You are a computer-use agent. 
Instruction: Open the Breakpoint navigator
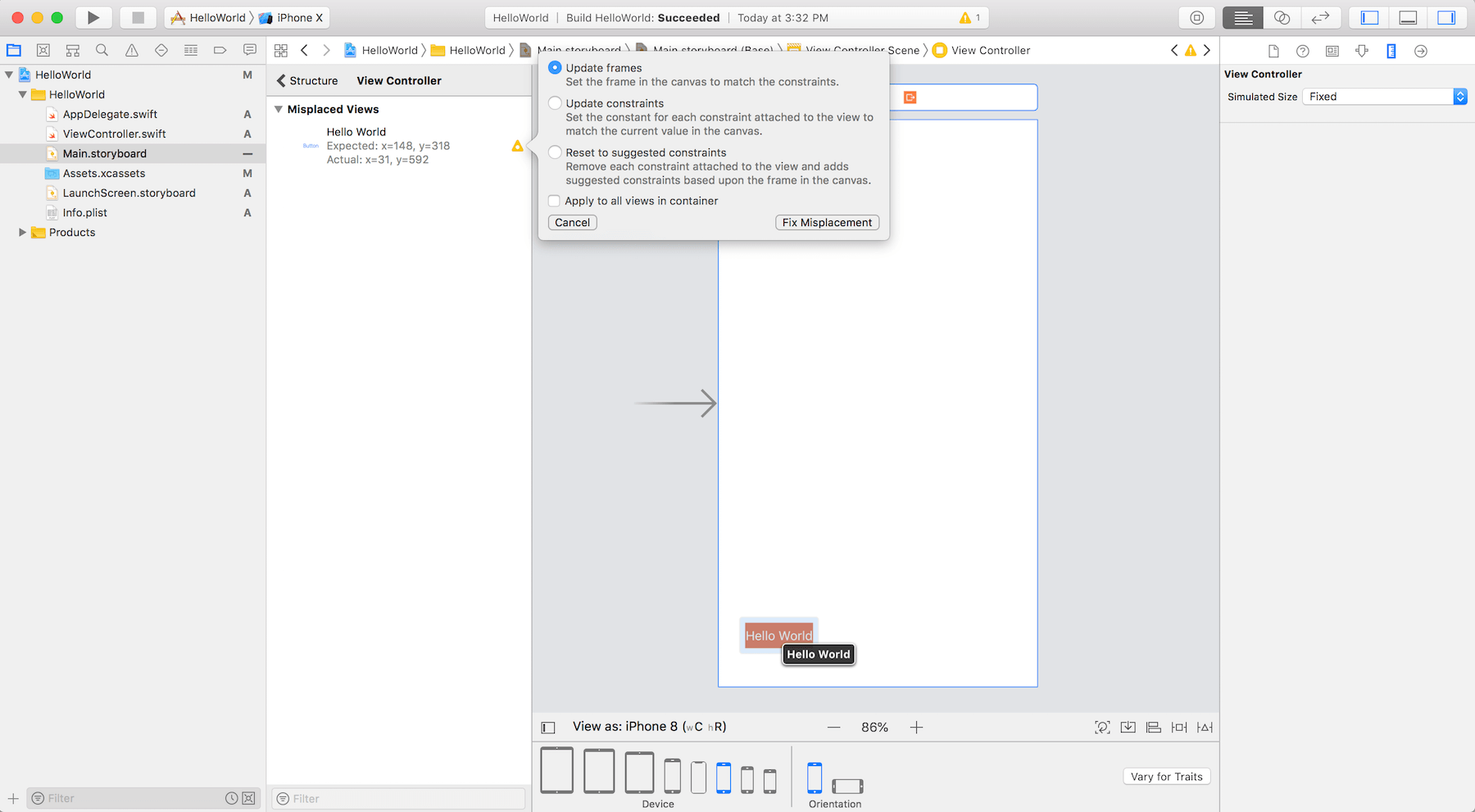coord(220,50)
